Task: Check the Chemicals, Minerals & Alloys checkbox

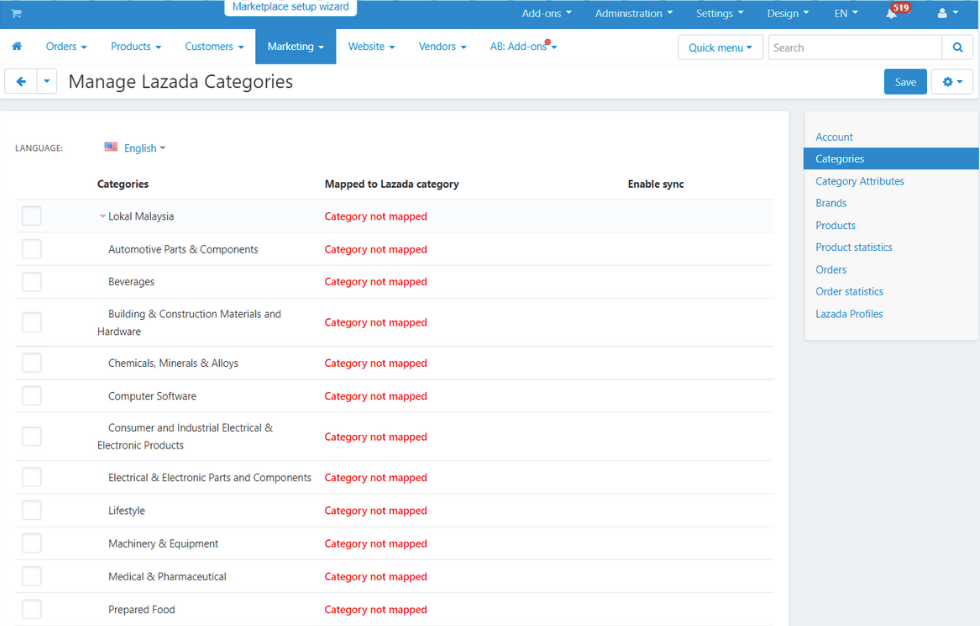Action: pos(31,363)
